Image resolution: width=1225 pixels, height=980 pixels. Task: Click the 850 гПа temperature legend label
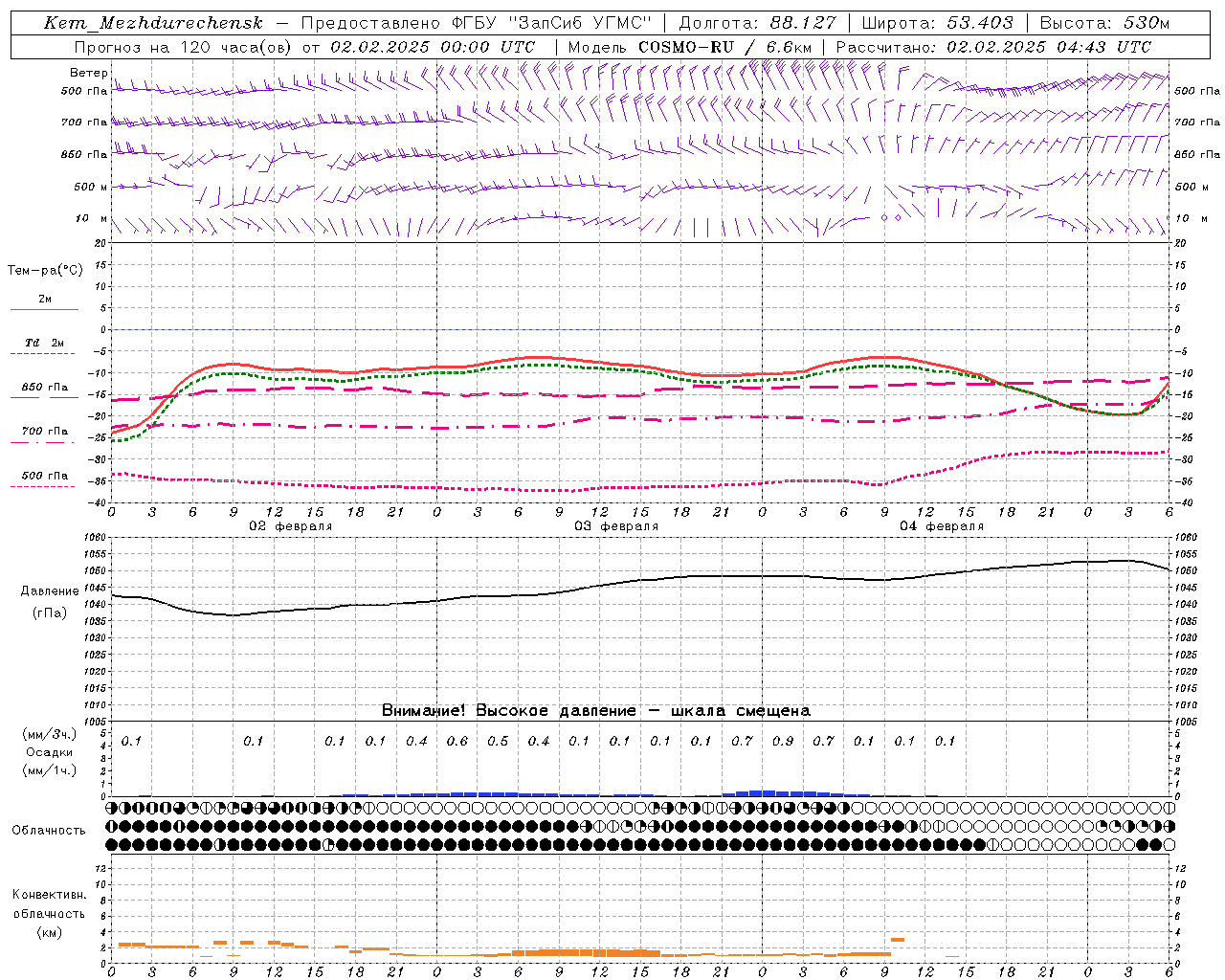click(x=44, y=388)
